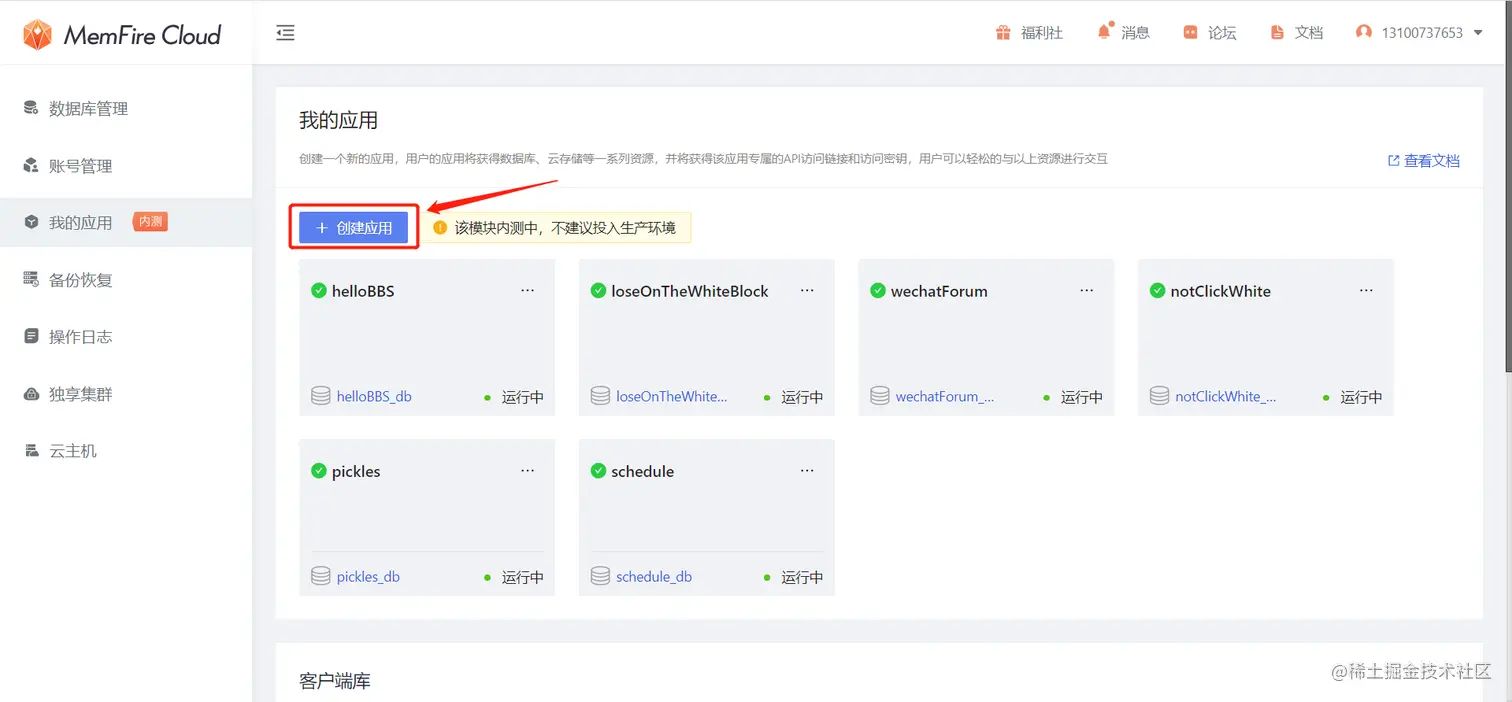The image size is (1512, 702).
Task: Open the notClickWhite_... database link
Action: pyautogui.click(x=1226, y=396)
